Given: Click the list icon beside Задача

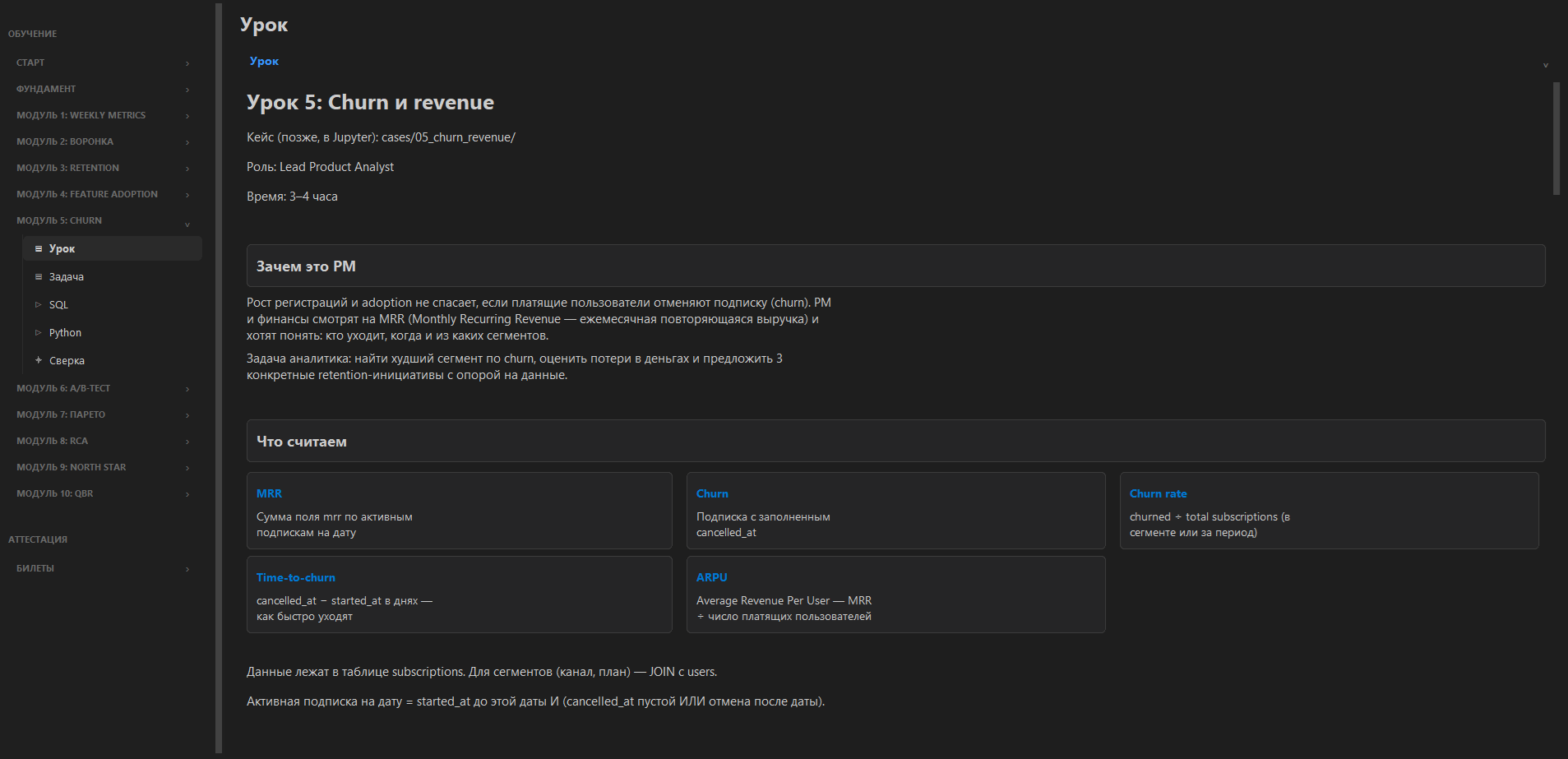Looking at the screenshot, I should point(39,276).
